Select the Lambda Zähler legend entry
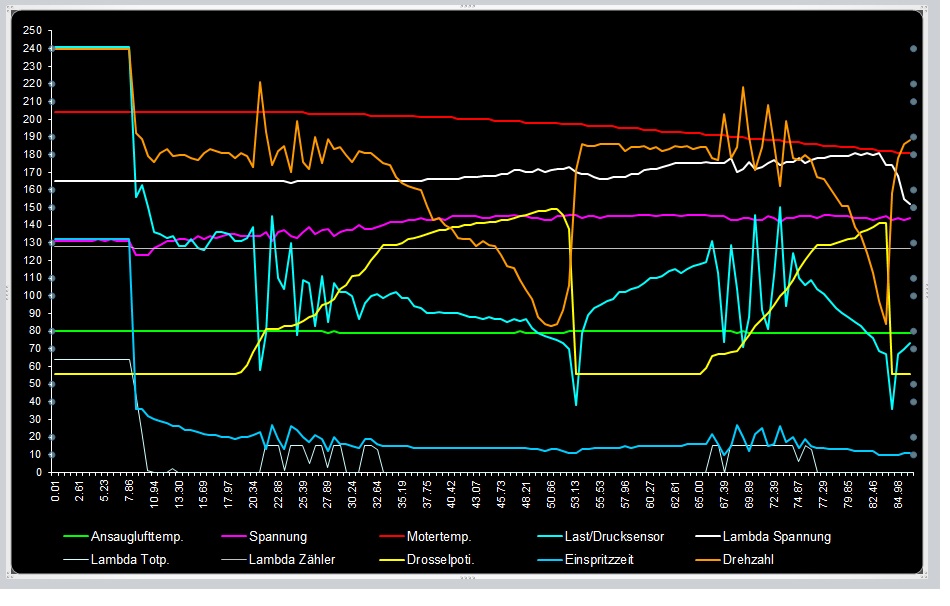The height and width of the screenshot is (606, 950). 292,560
